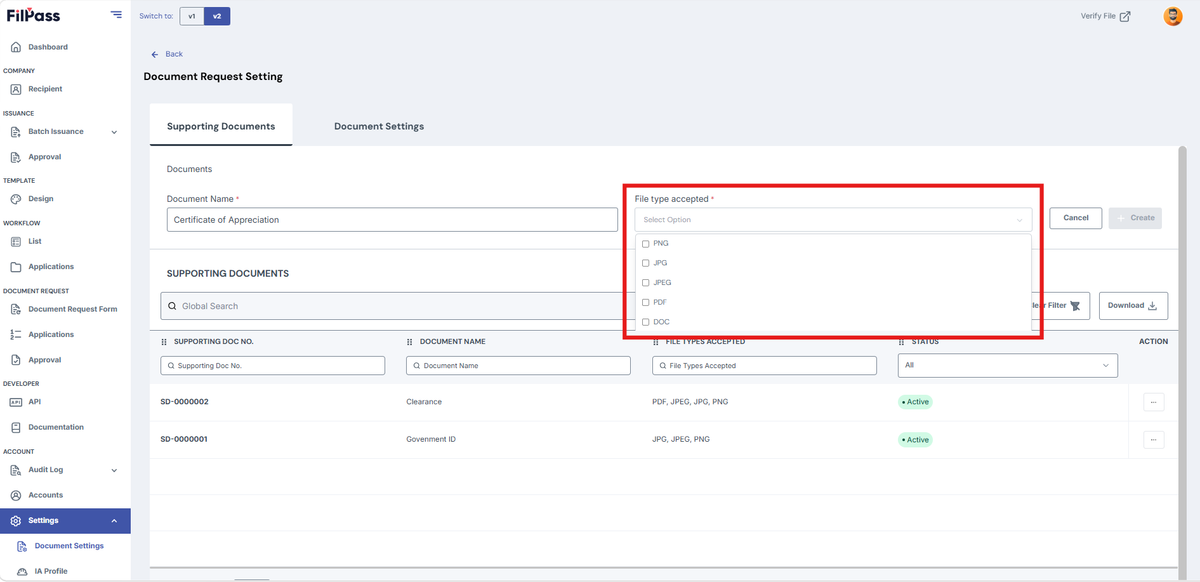Click the Cancel button
This screenshot has height=582, width=1200.
1076,218
